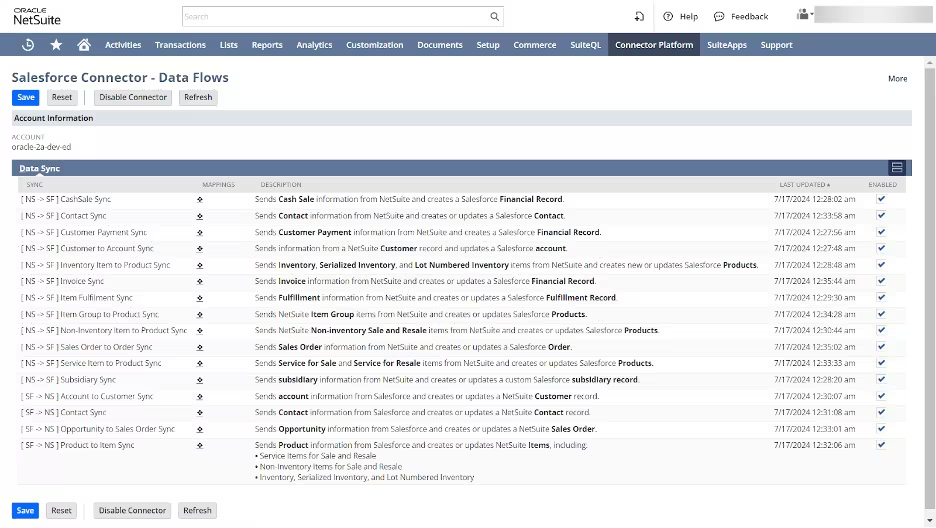This screenshot has width=936, height=528.
Task: Uncheck Enabled for Subsidiary Sync
Action: pyautogui.click(x=881, y=380)
